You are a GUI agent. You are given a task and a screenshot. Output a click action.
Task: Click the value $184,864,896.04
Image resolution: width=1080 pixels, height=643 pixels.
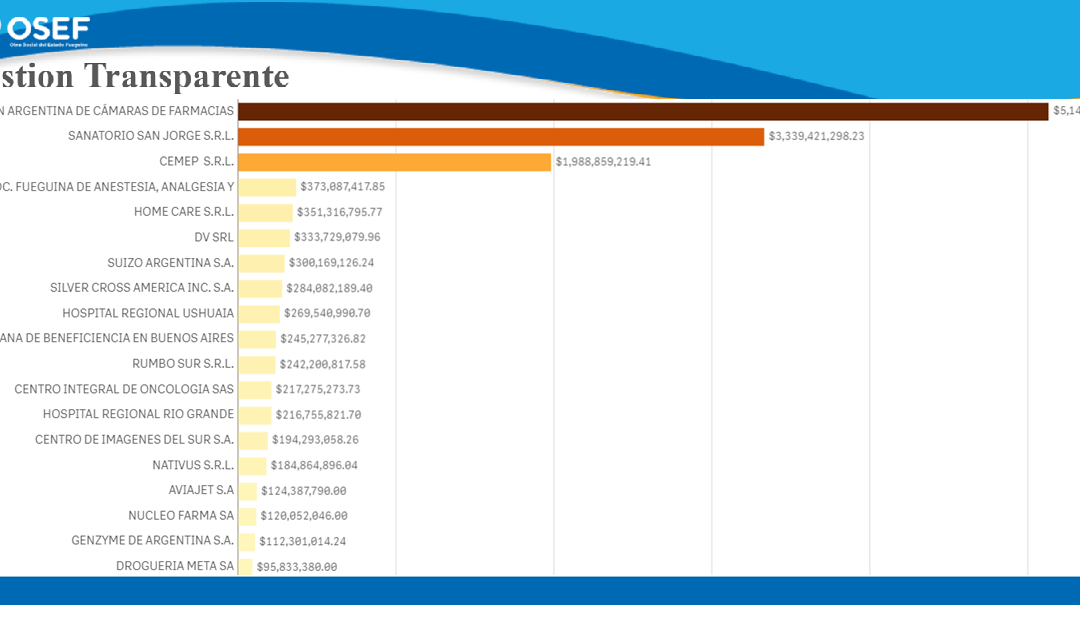[314, 465]
